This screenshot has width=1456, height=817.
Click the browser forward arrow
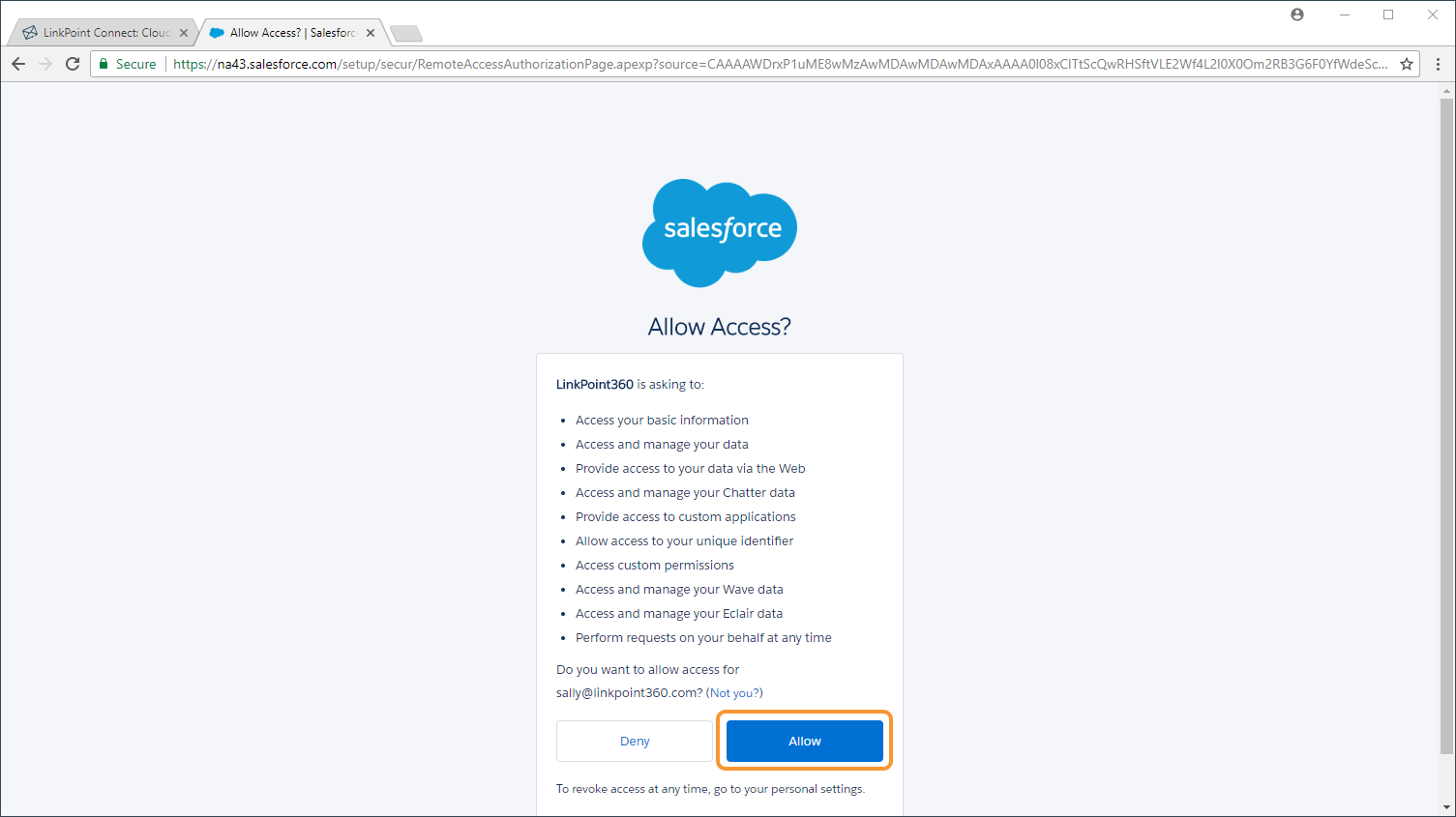point(45,64)
